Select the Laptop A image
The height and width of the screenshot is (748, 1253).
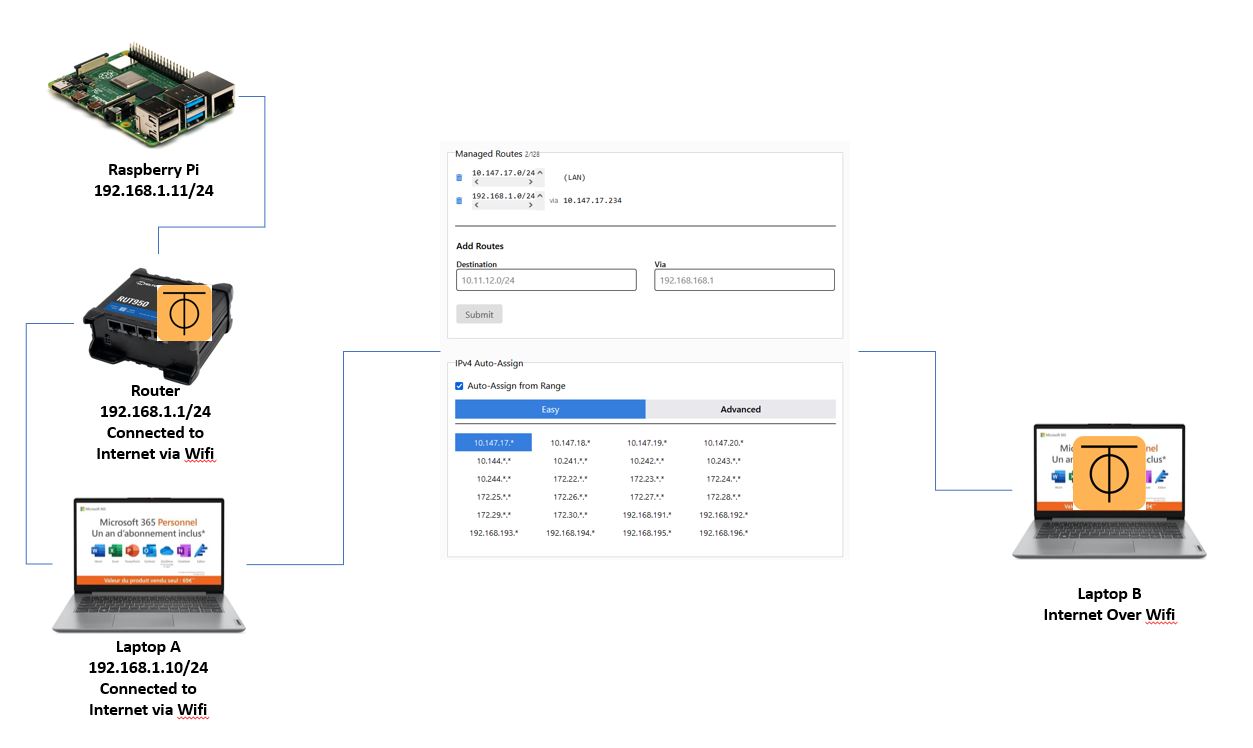(148, 565)
